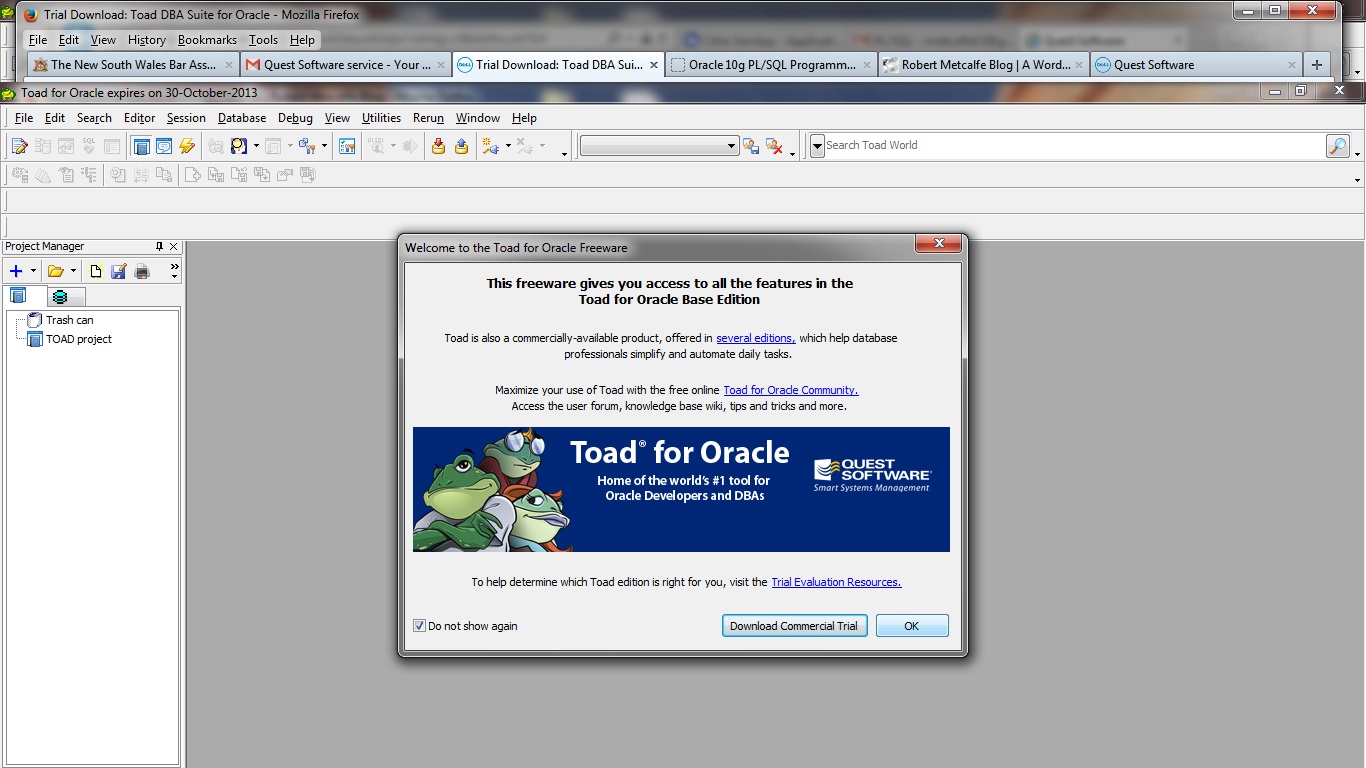Click the red down-arrow commit icon
The image size is (1366, 768).
point(438,146)
